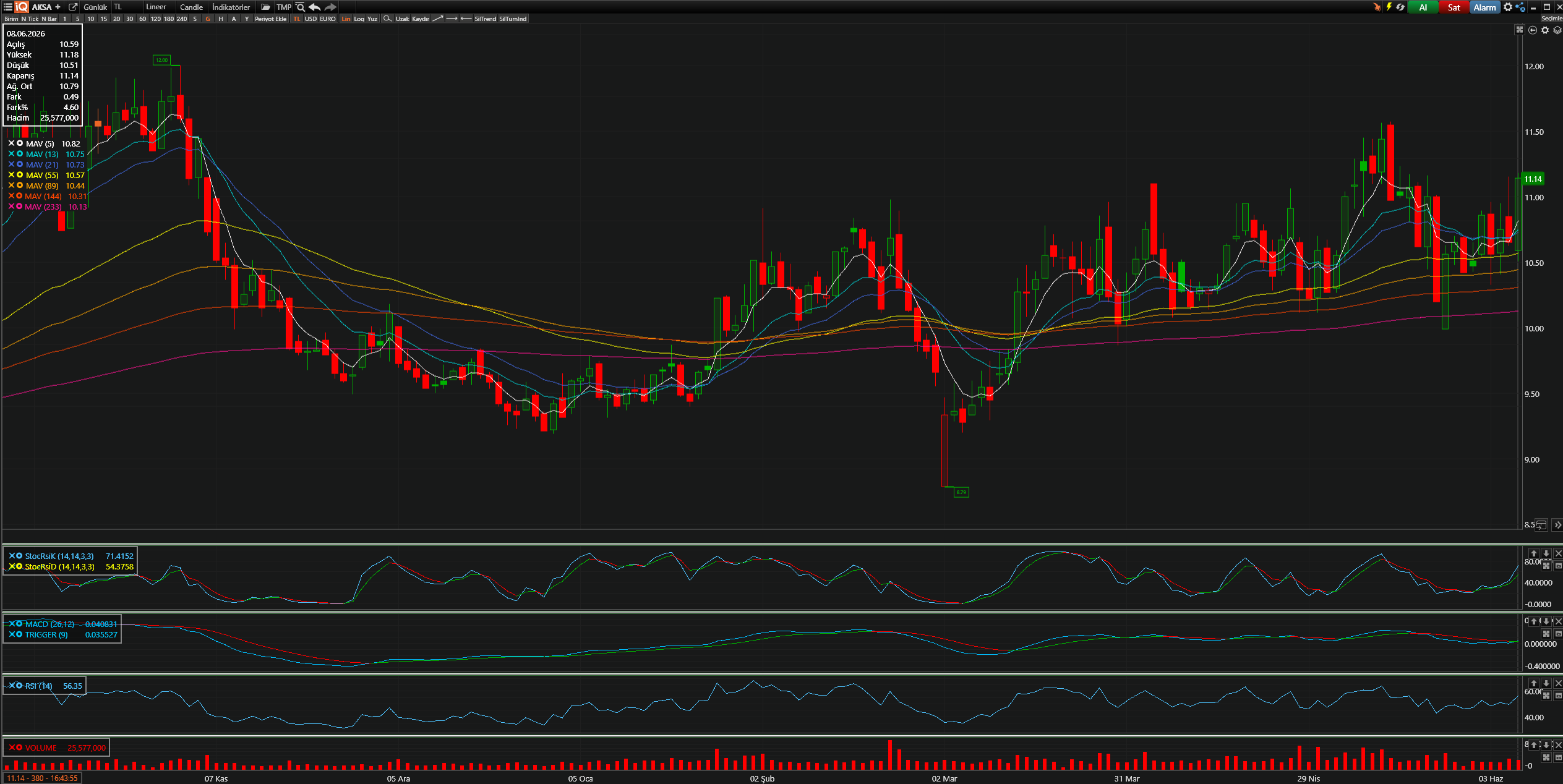
Task: Click the iQ logo icon
Action: [x=22, y=7]
